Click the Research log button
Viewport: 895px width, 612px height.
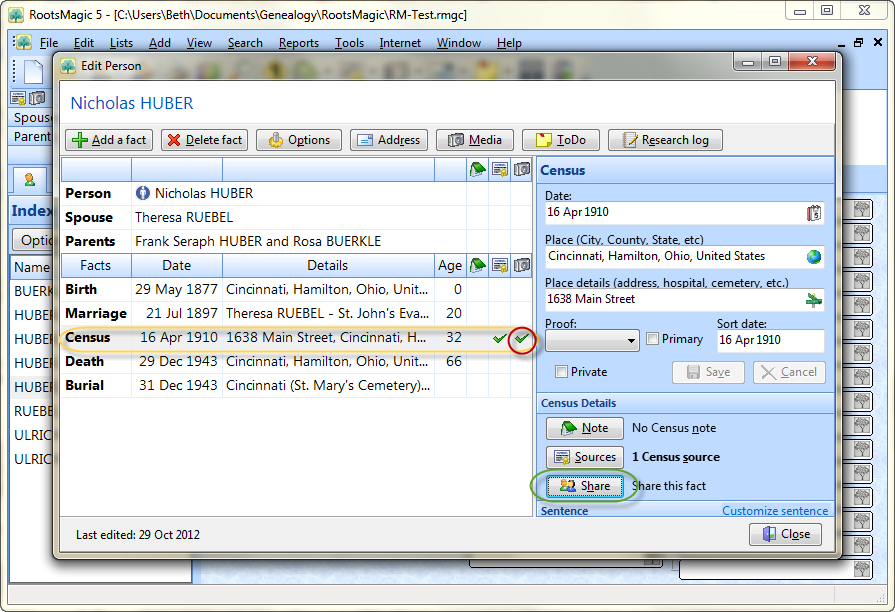click(x=665, y=140)
